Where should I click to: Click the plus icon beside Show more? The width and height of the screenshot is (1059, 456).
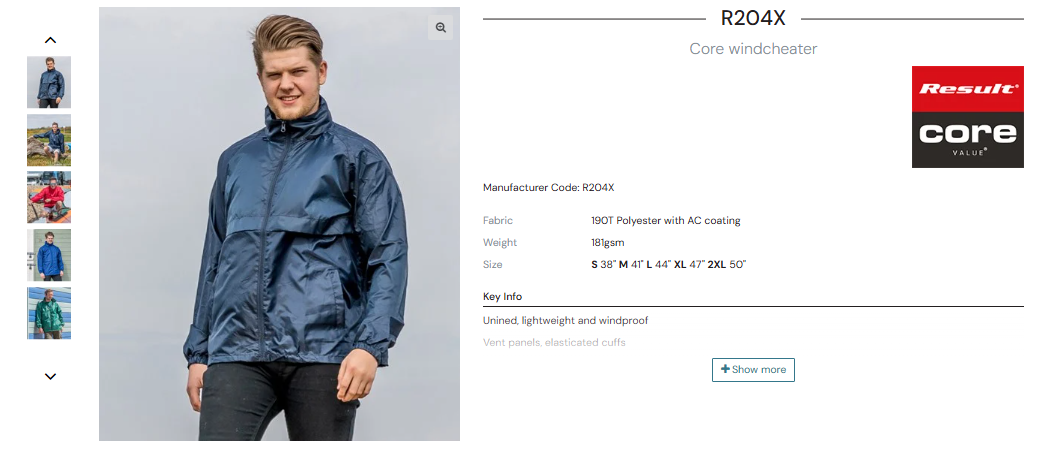(725, 369)
